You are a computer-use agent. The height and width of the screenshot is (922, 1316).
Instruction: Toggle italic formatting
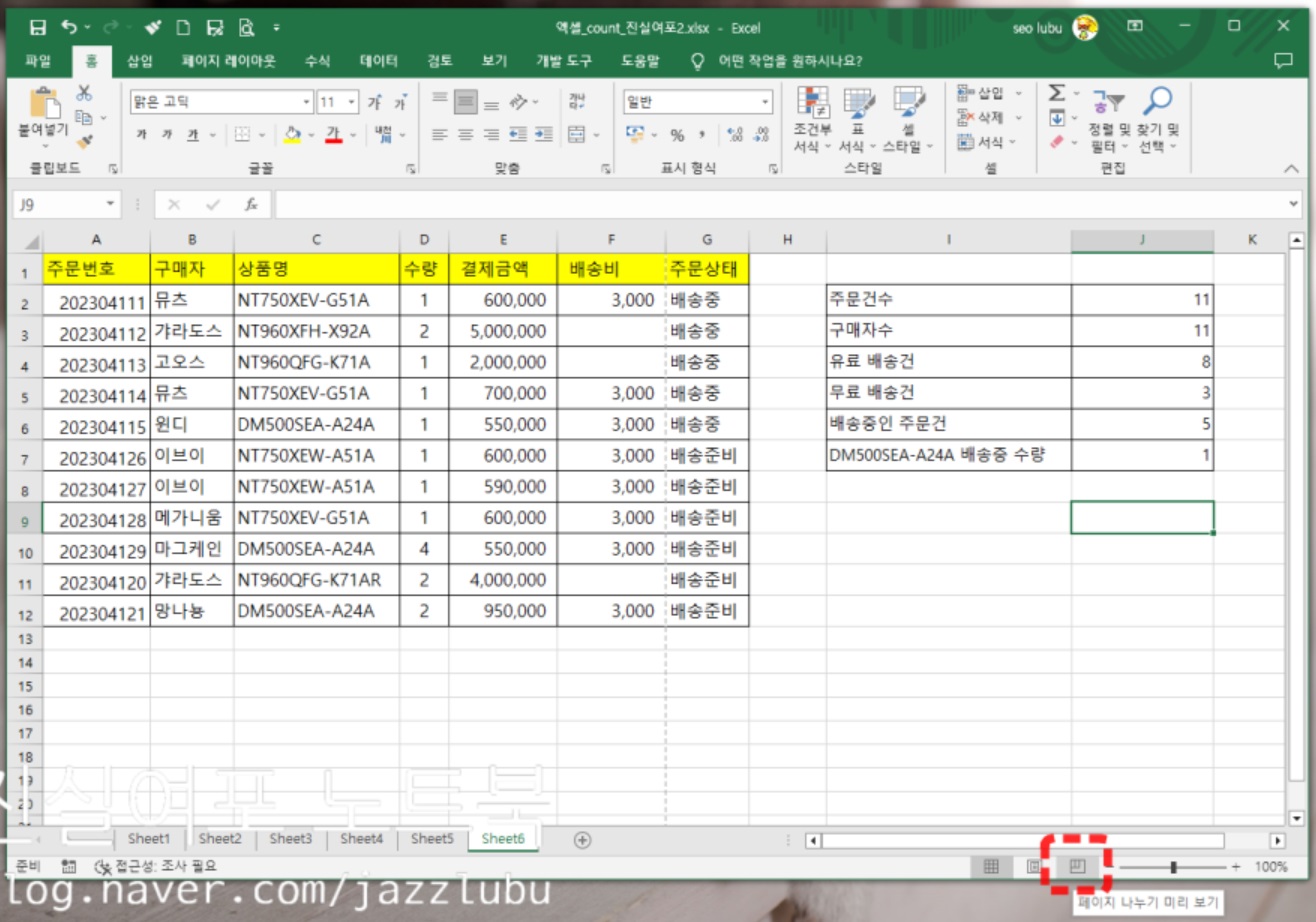point(167,134)
